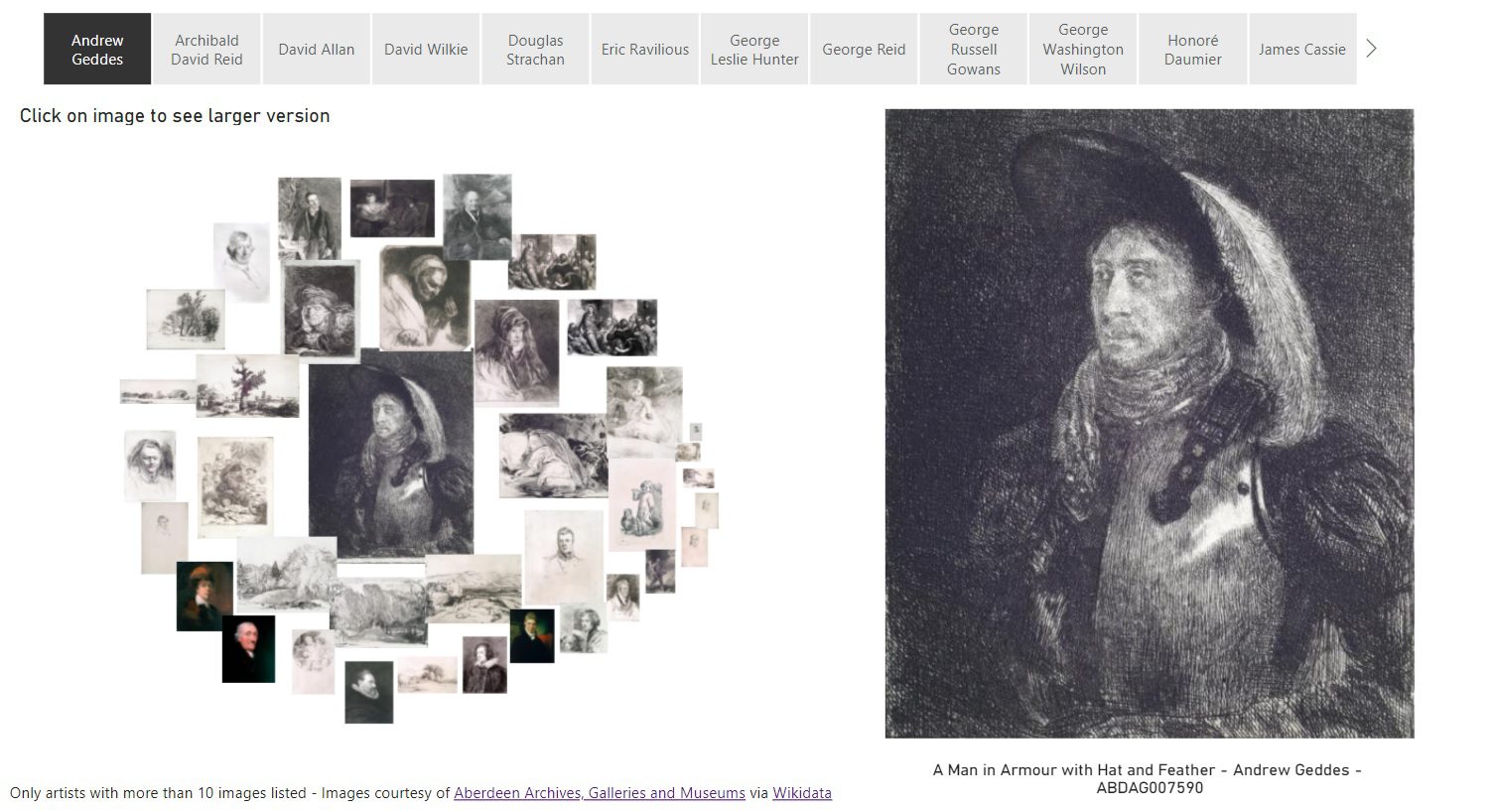The width and height of the screenshot is (1496, 812).
Task: Open the man in turban etching thumbnail
Action: [320, 310]
